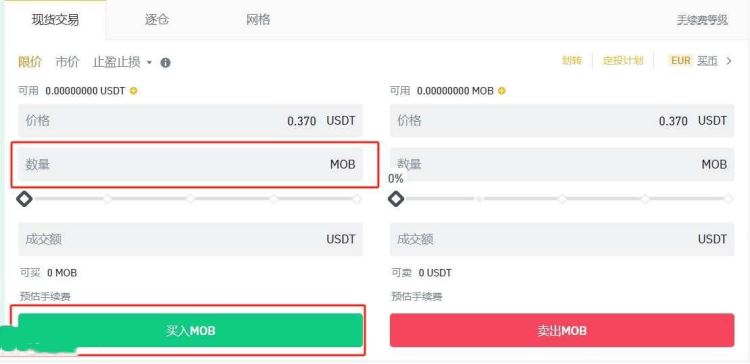Viewport: 750px width, 364px height.
Task: Set the buy slider to the 50% marker
Action: click(190, 199)
